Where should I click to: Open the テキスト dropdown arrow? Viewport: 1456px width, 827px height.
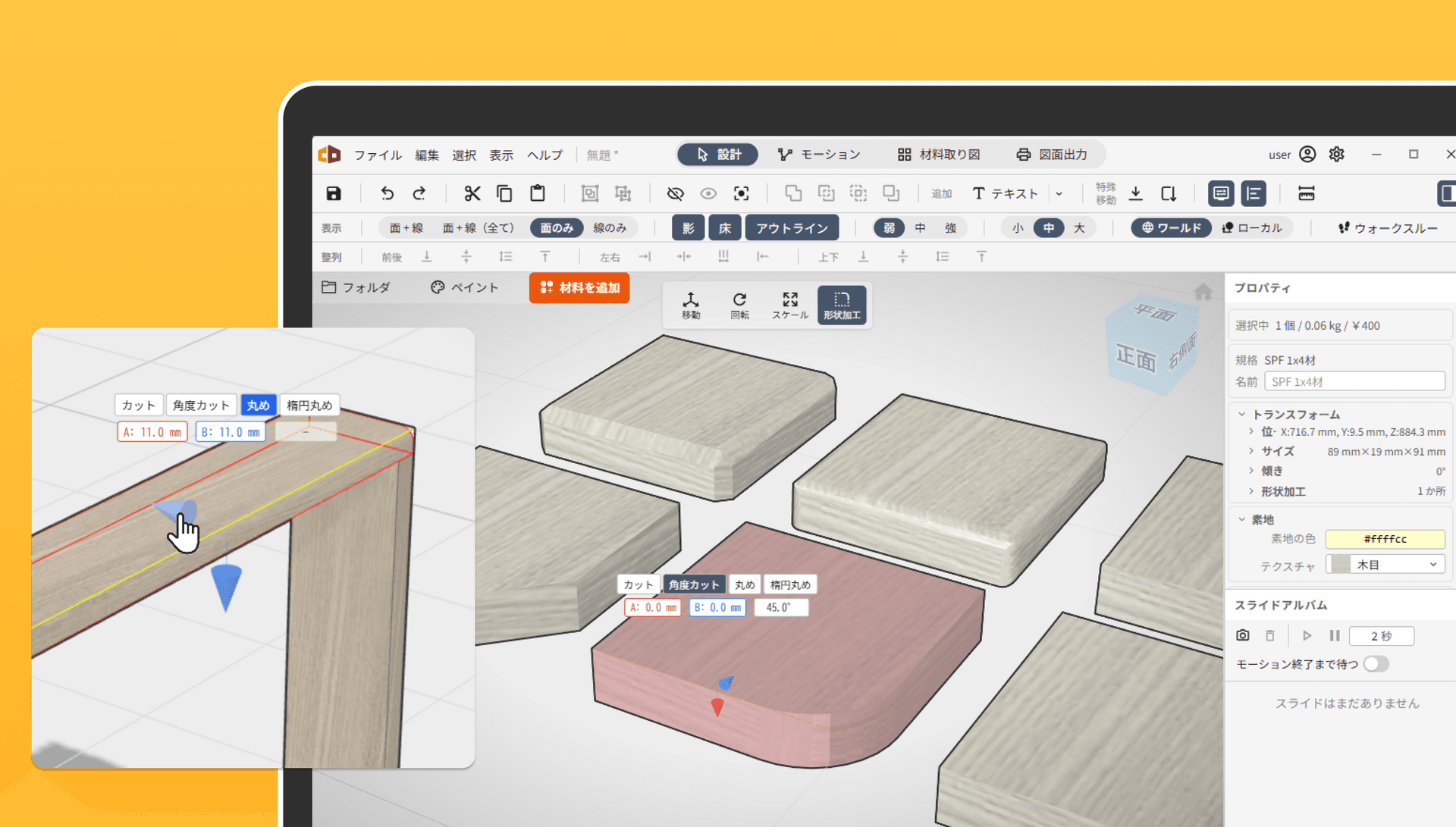(x=1059, y=193)
